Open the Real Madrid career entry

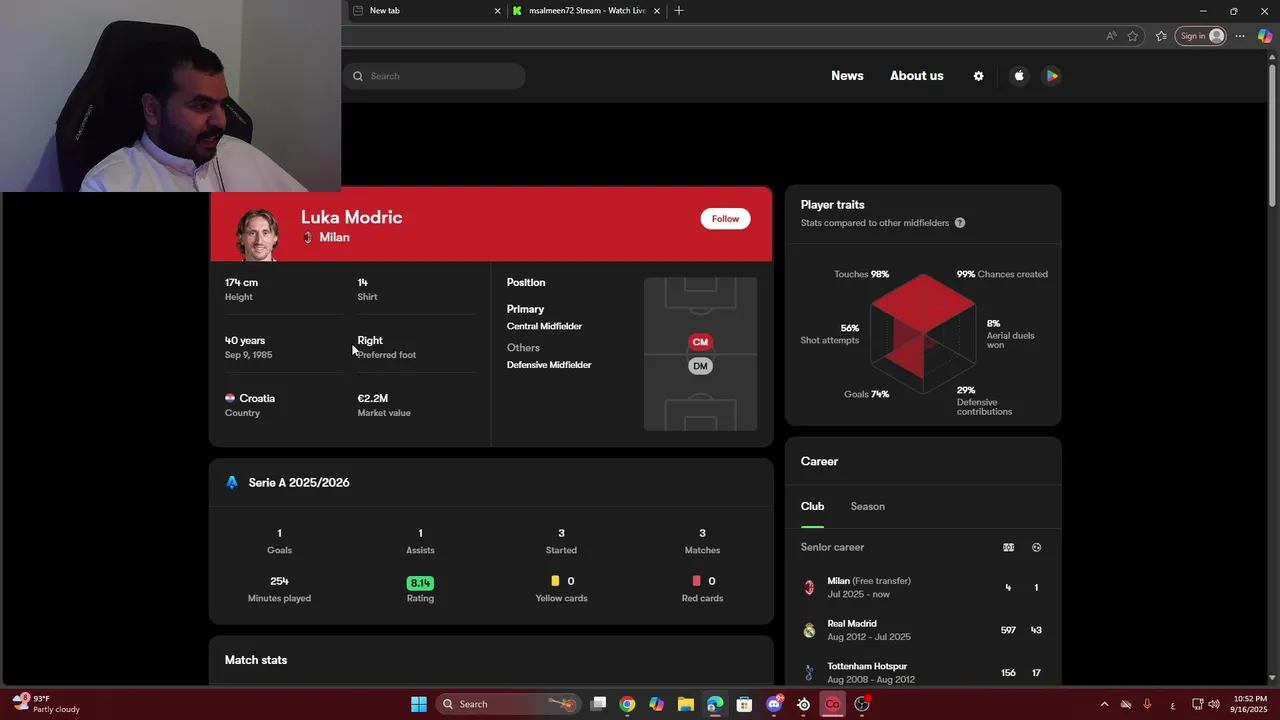[923, 630]
